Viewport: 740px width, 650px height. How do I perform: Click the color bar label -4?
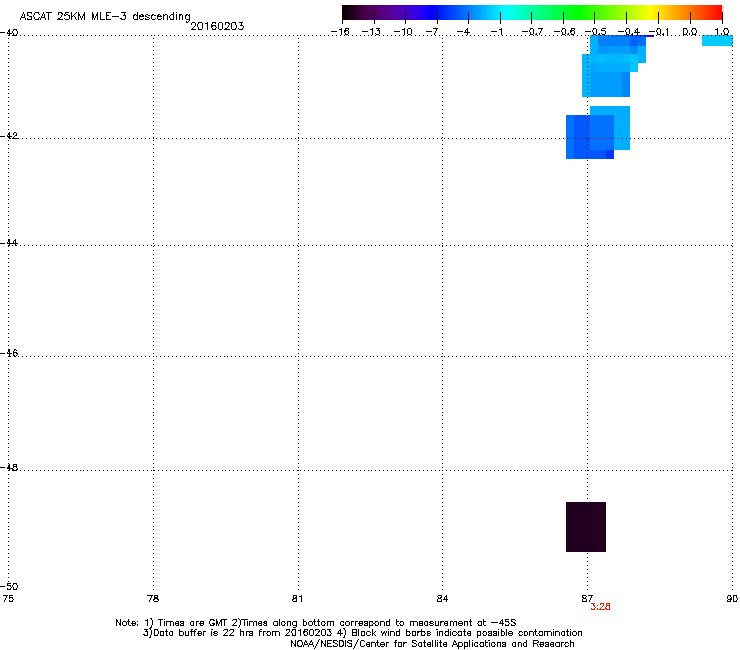[x=463, y=32]
